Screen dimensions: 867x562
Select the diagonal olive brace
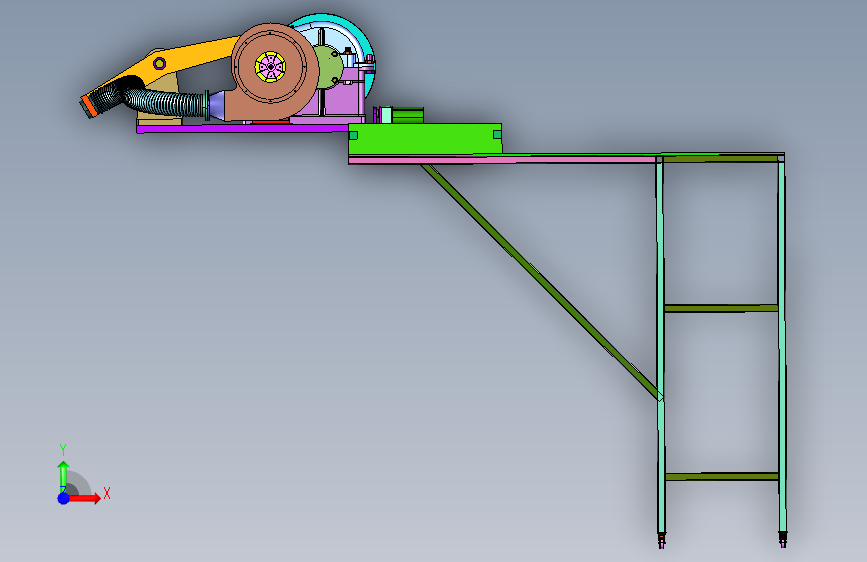pos(541,281)
